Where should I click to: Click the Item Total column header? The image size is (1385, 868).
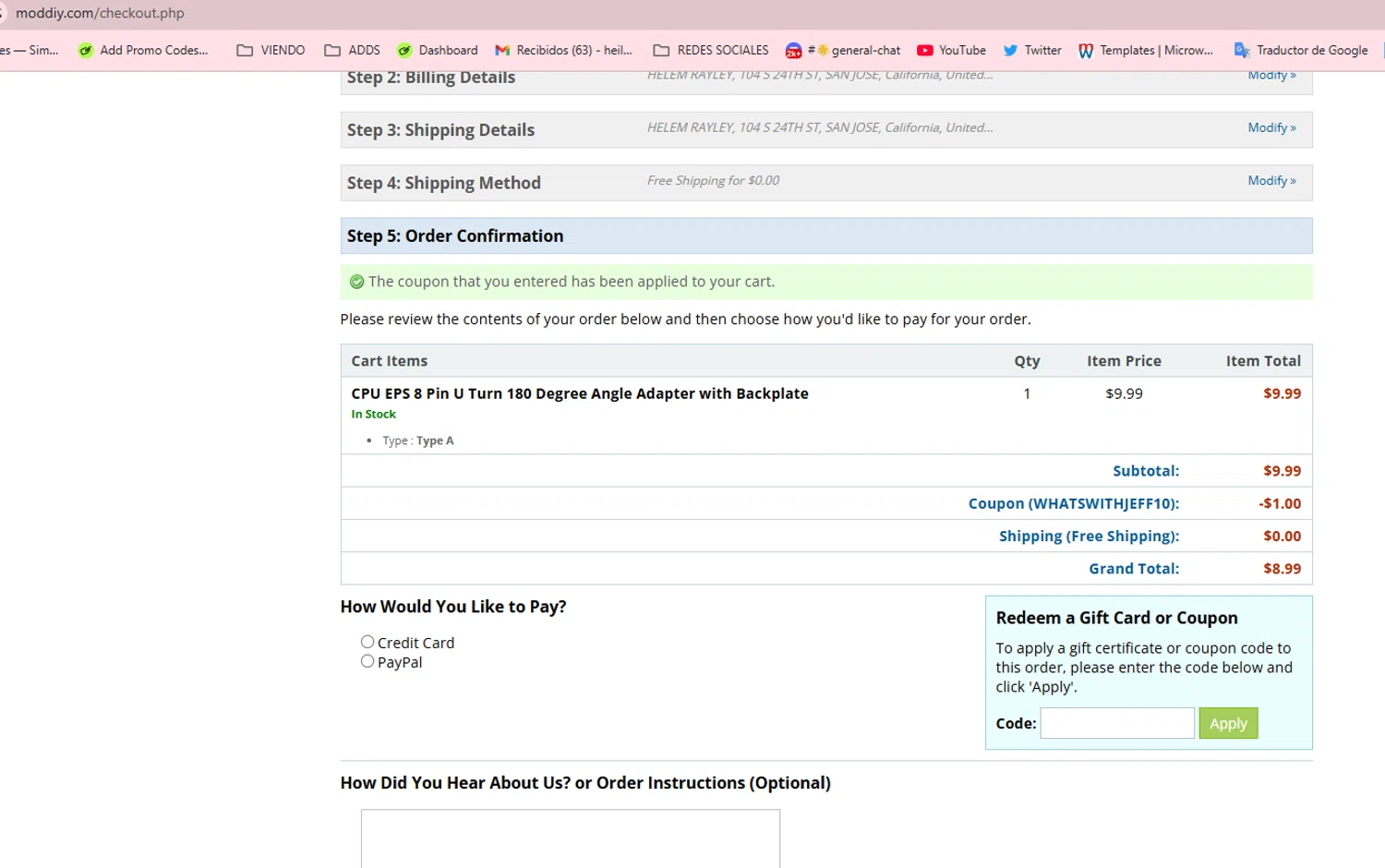tap(1263, 361)
